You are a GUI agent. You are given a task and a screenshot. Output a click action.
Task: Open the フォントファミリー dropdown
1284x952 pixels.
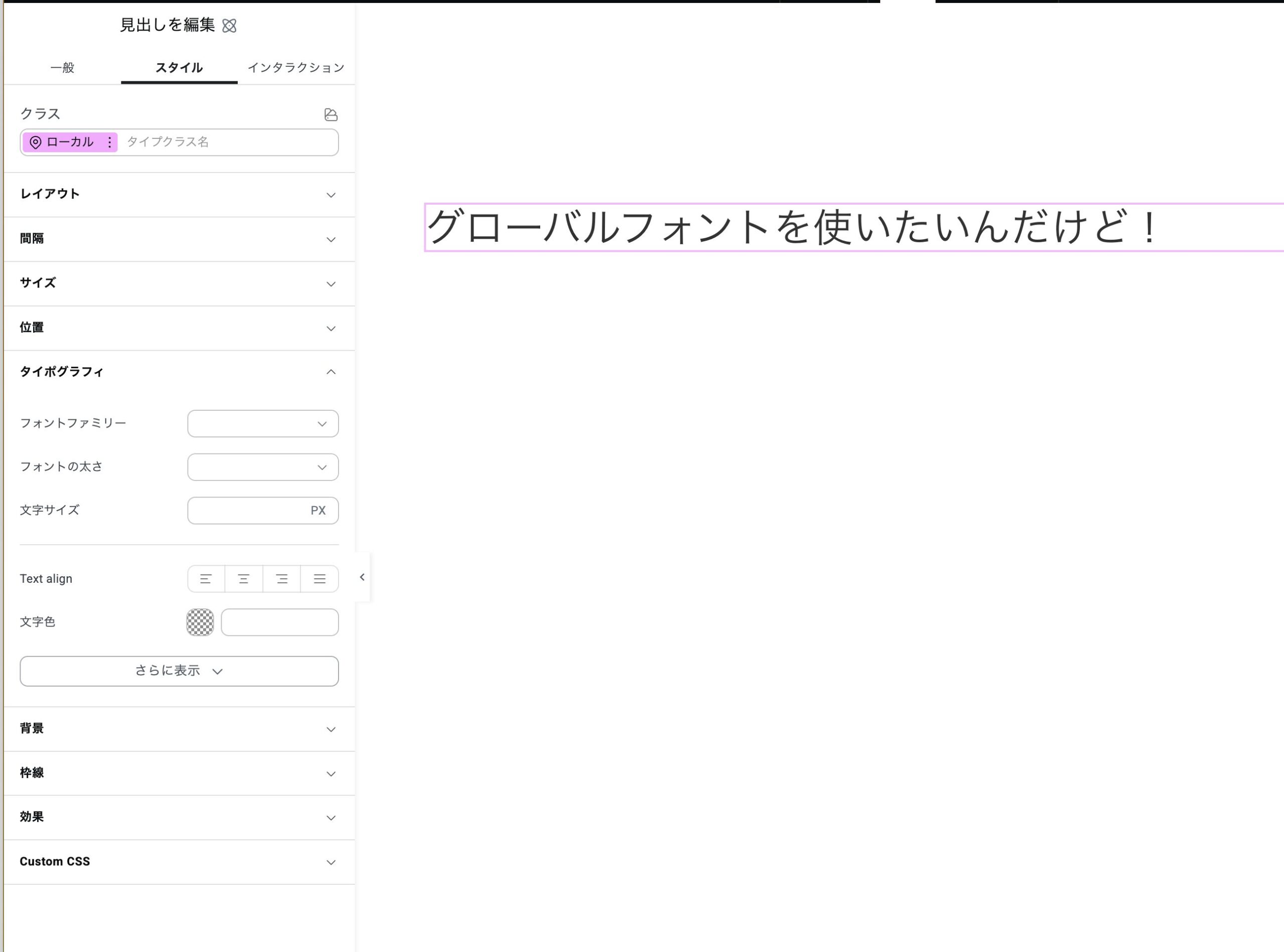point(263,423)
